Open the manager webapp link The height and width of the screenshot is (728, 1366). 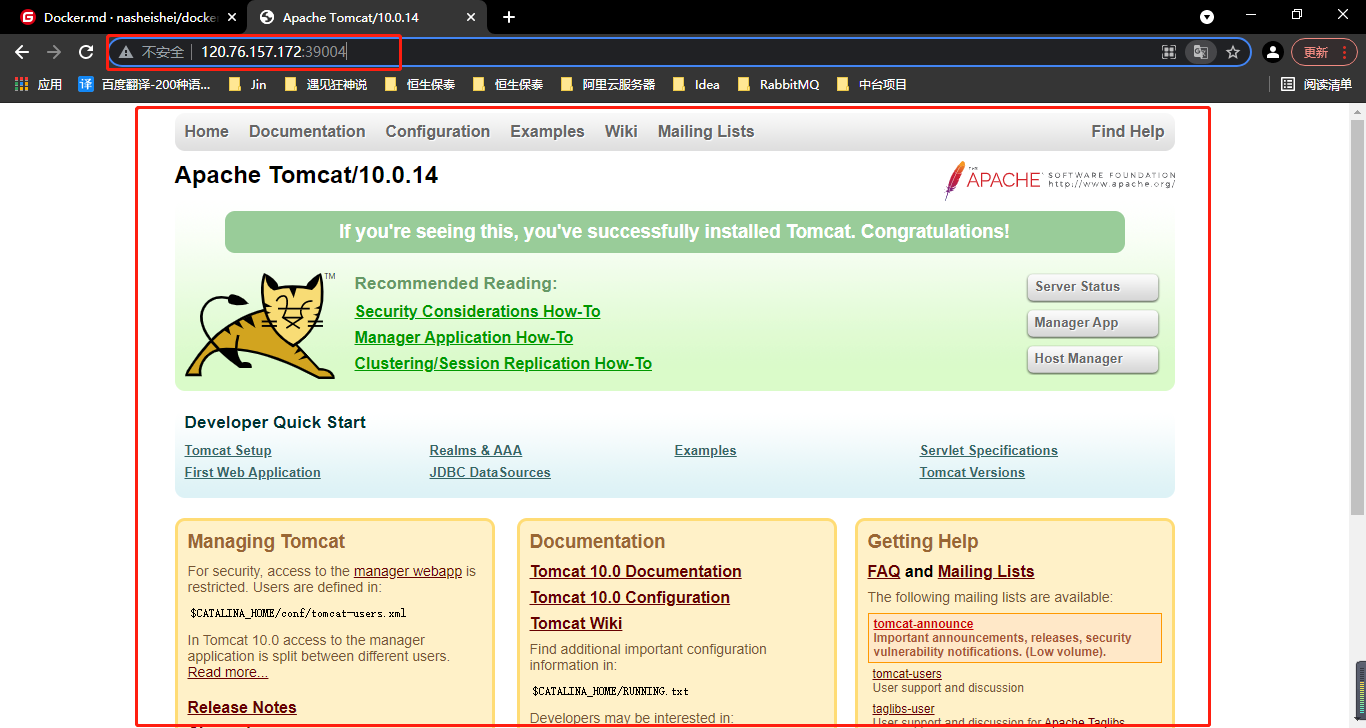pyautogui.click(x=408, y=572)
